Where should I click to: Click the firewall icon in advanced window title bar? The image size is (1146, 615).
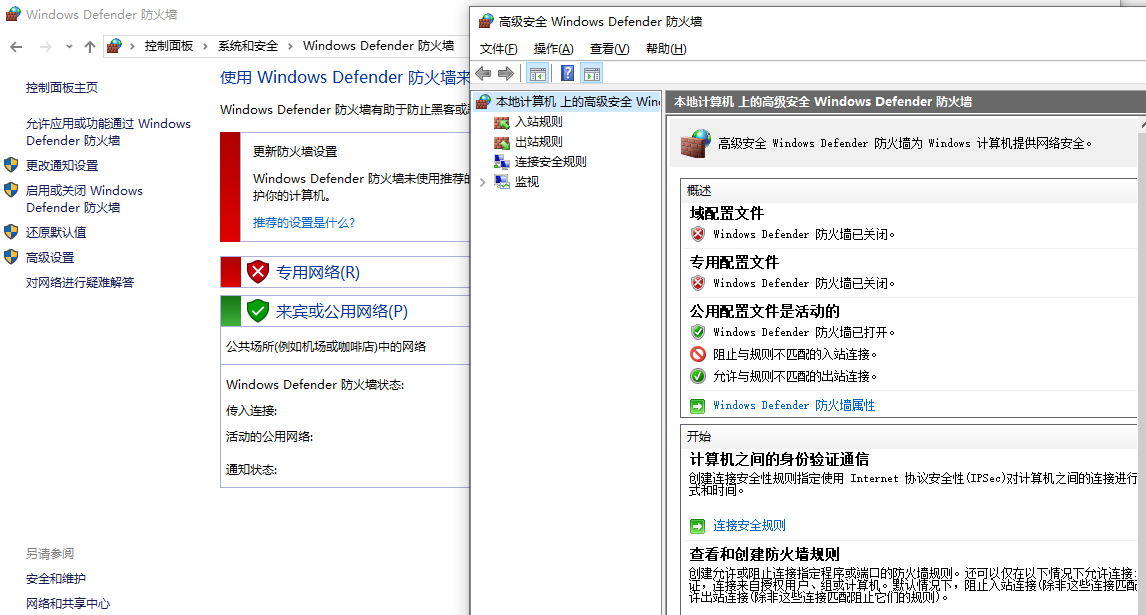coord(486,21)
